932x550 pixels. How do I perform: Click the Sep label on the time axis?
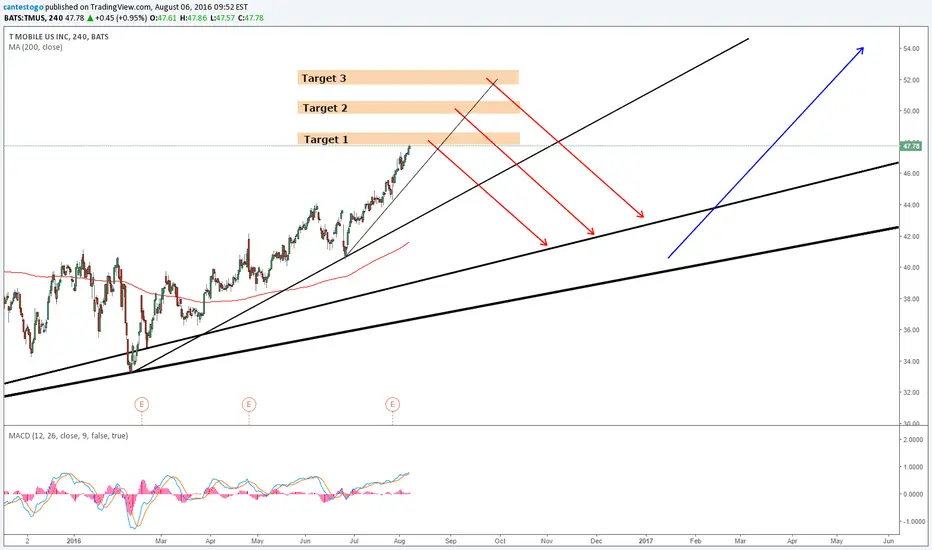tap(451, 541)
